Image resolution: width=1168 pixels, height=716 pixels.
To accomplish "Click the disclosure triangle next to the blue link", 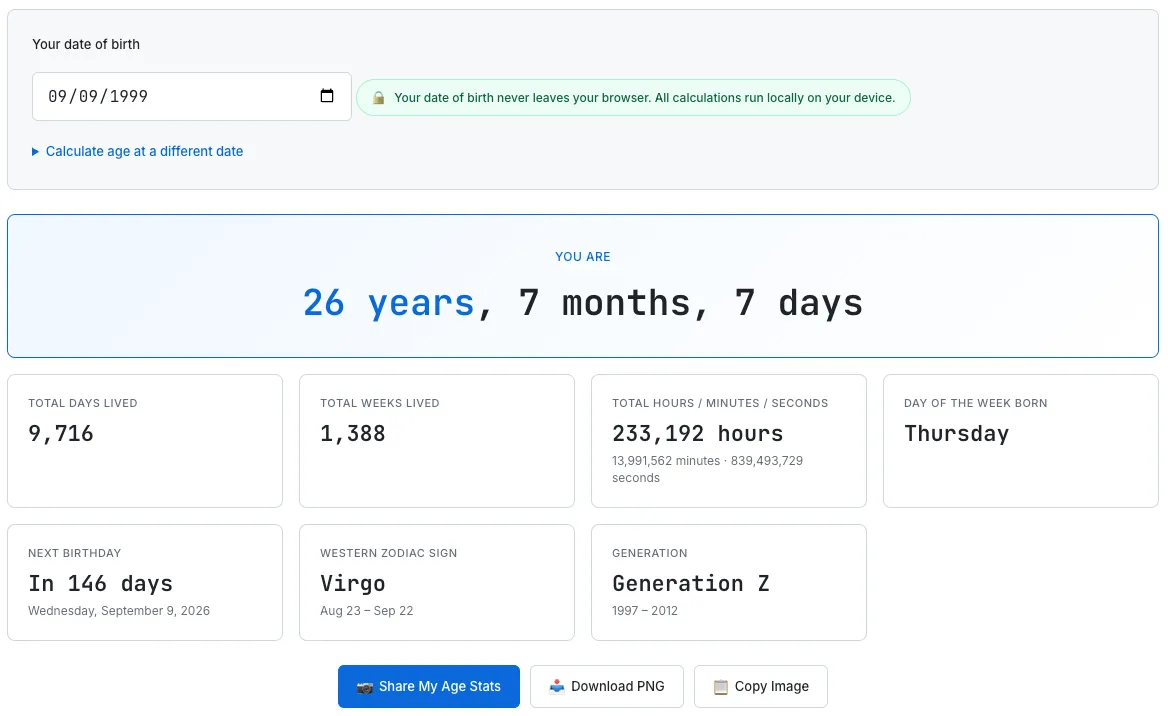I will point(33,151).
